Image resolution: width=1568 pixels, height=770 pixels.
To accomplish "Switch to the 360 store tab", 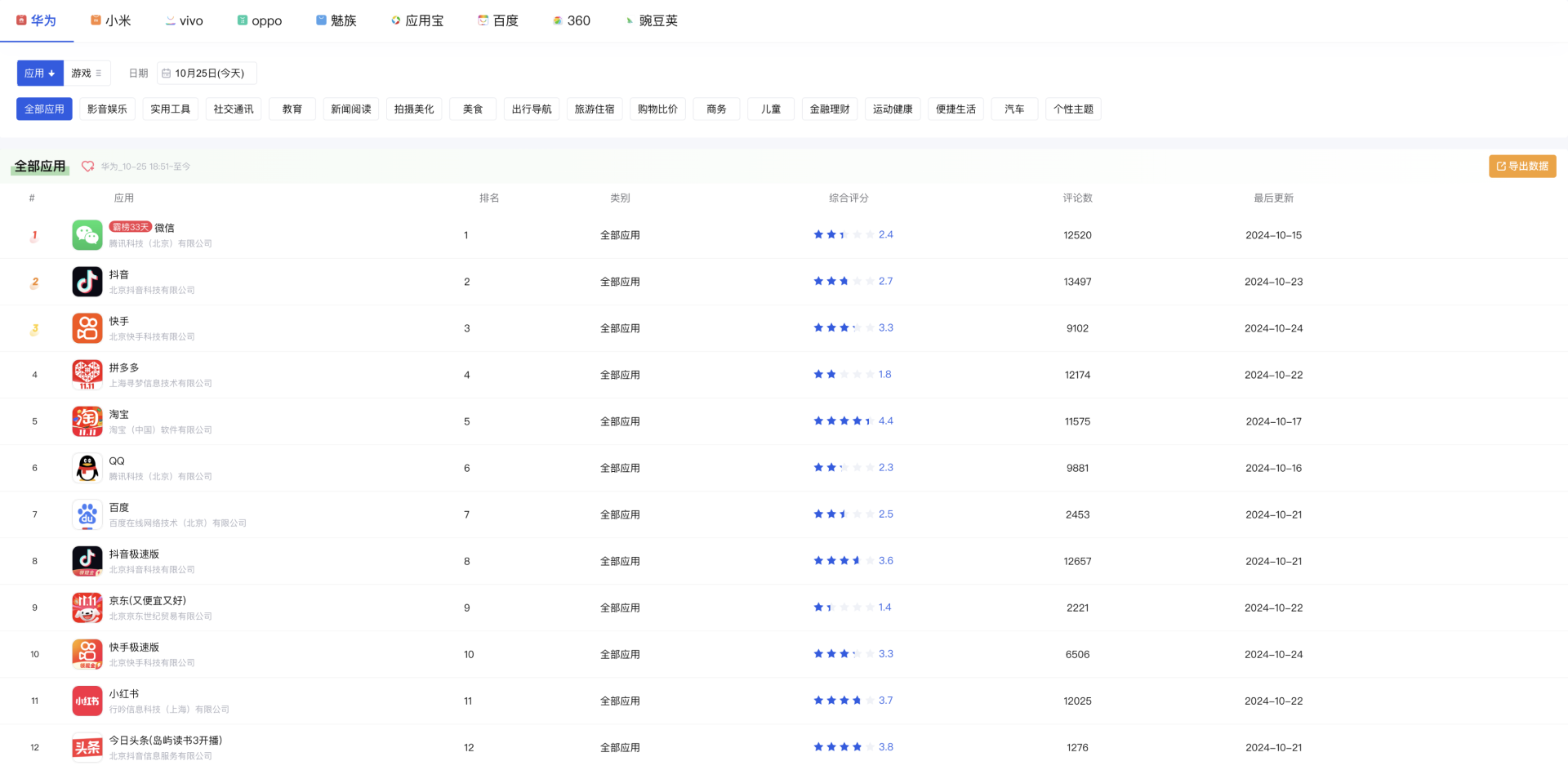I will (x=571, y=20).
